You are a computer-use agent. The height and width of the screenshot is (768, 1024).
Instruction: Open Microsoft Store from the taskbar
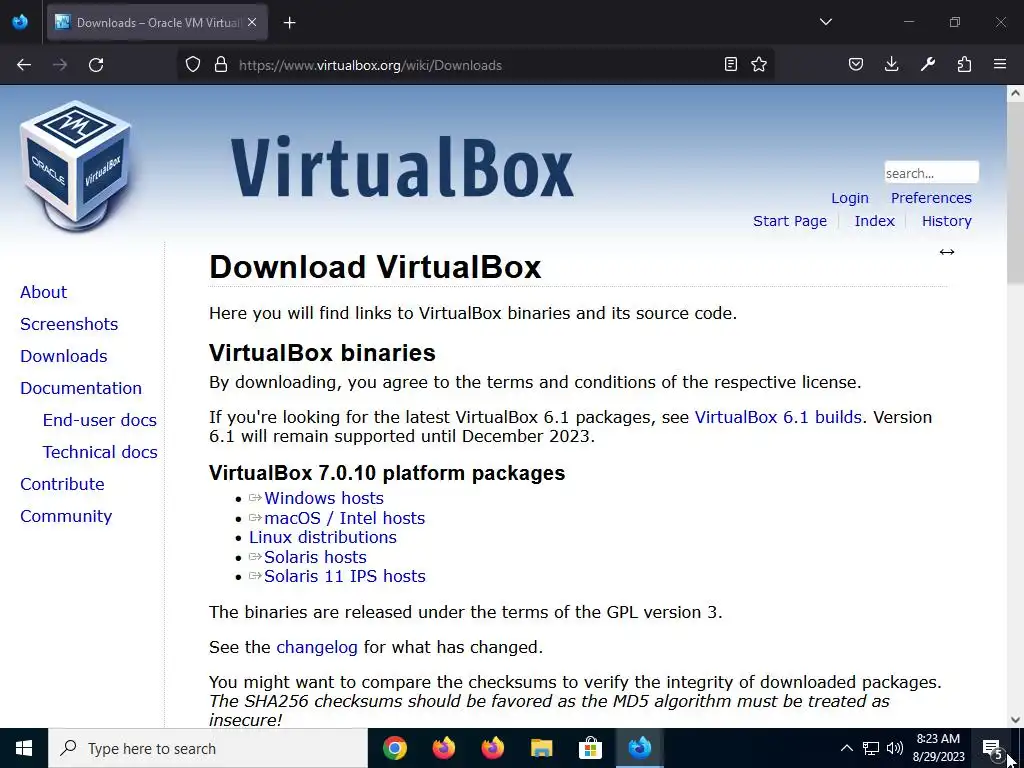pos(590,748)
